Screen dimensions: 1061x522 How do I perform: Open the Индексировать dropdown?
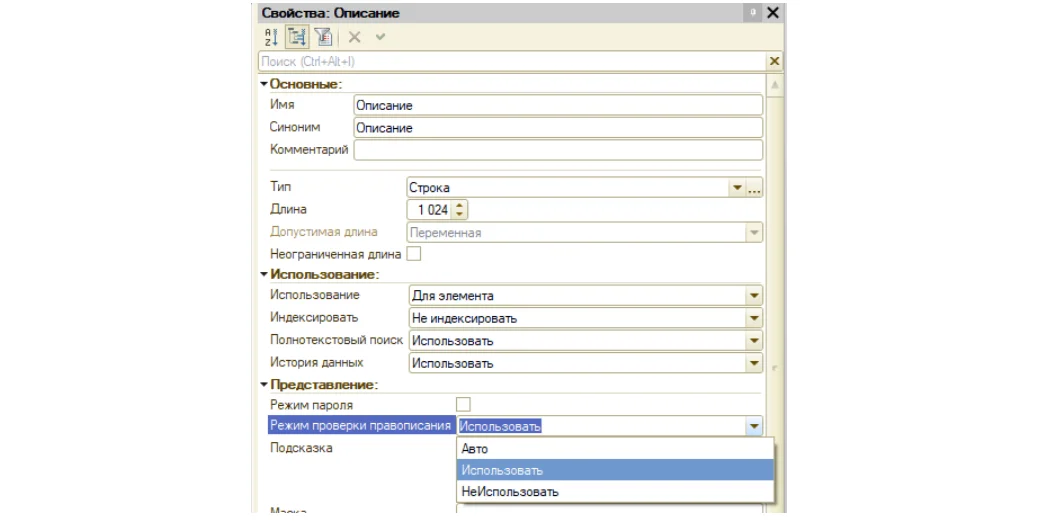coord(754,318)
